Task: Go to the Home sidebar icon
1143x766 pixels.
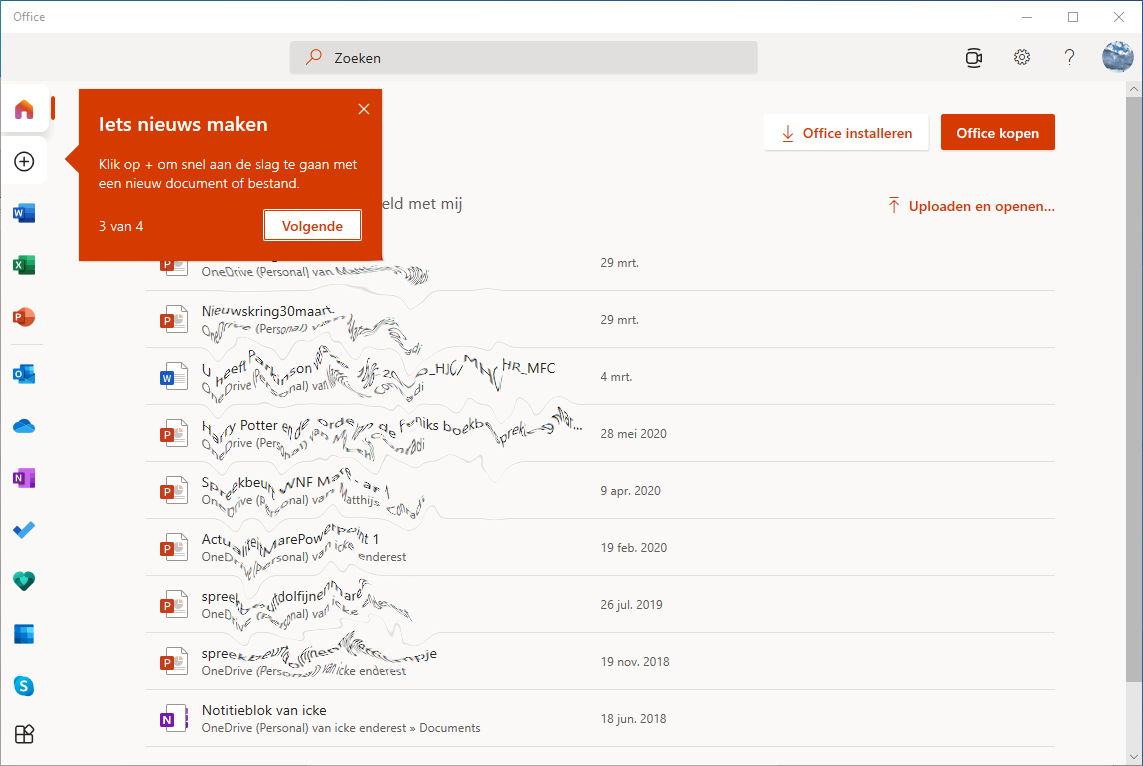Action: 24,109
